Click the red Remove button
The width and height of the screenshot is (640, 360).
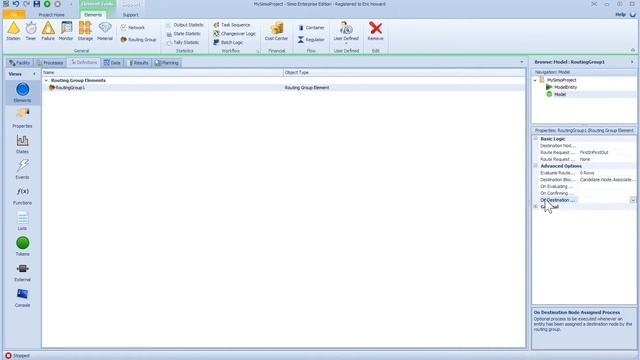(376, 31)
